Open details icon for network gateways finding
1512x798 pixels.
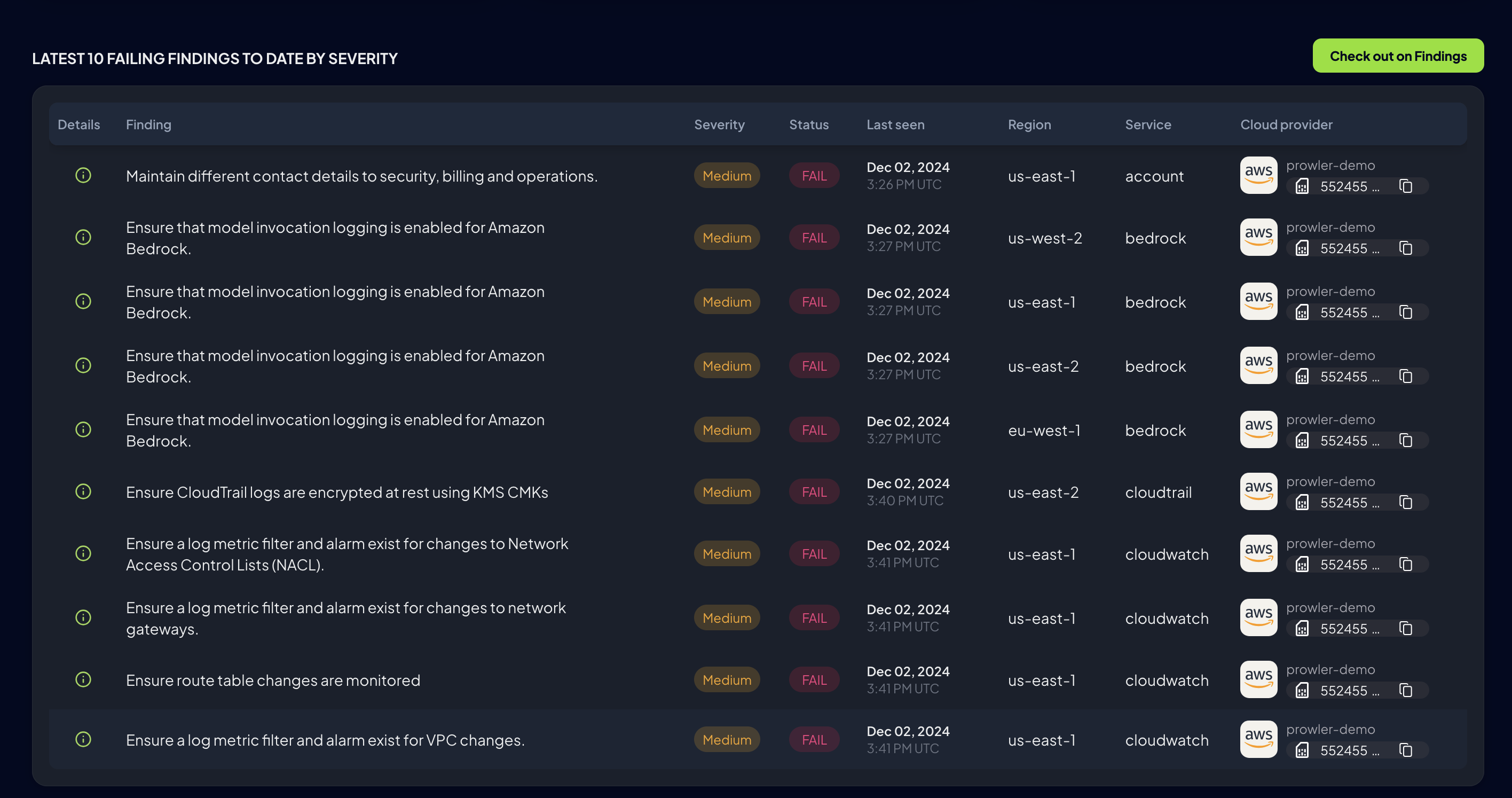[x=83, y=618]
